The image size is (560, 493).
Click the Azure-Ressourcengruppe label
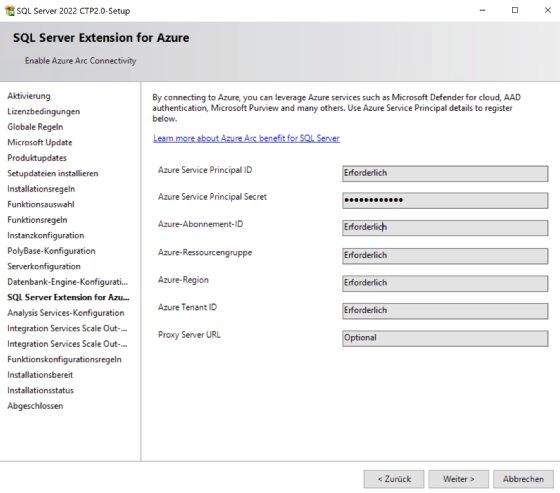(x=205, y=253)
